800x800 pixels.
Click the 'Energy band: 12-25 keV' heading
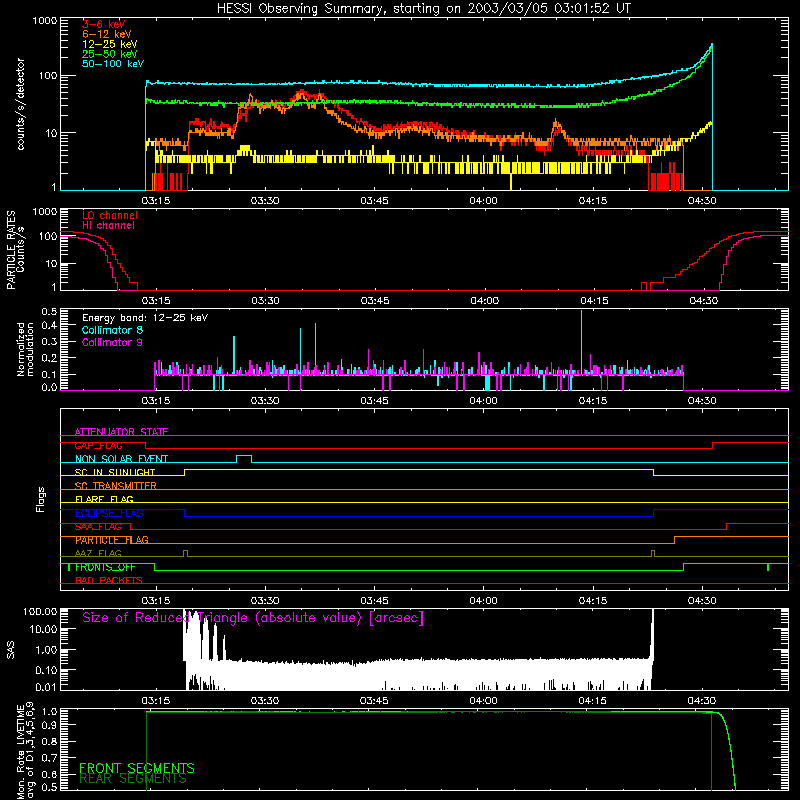[x=145, y=318]
